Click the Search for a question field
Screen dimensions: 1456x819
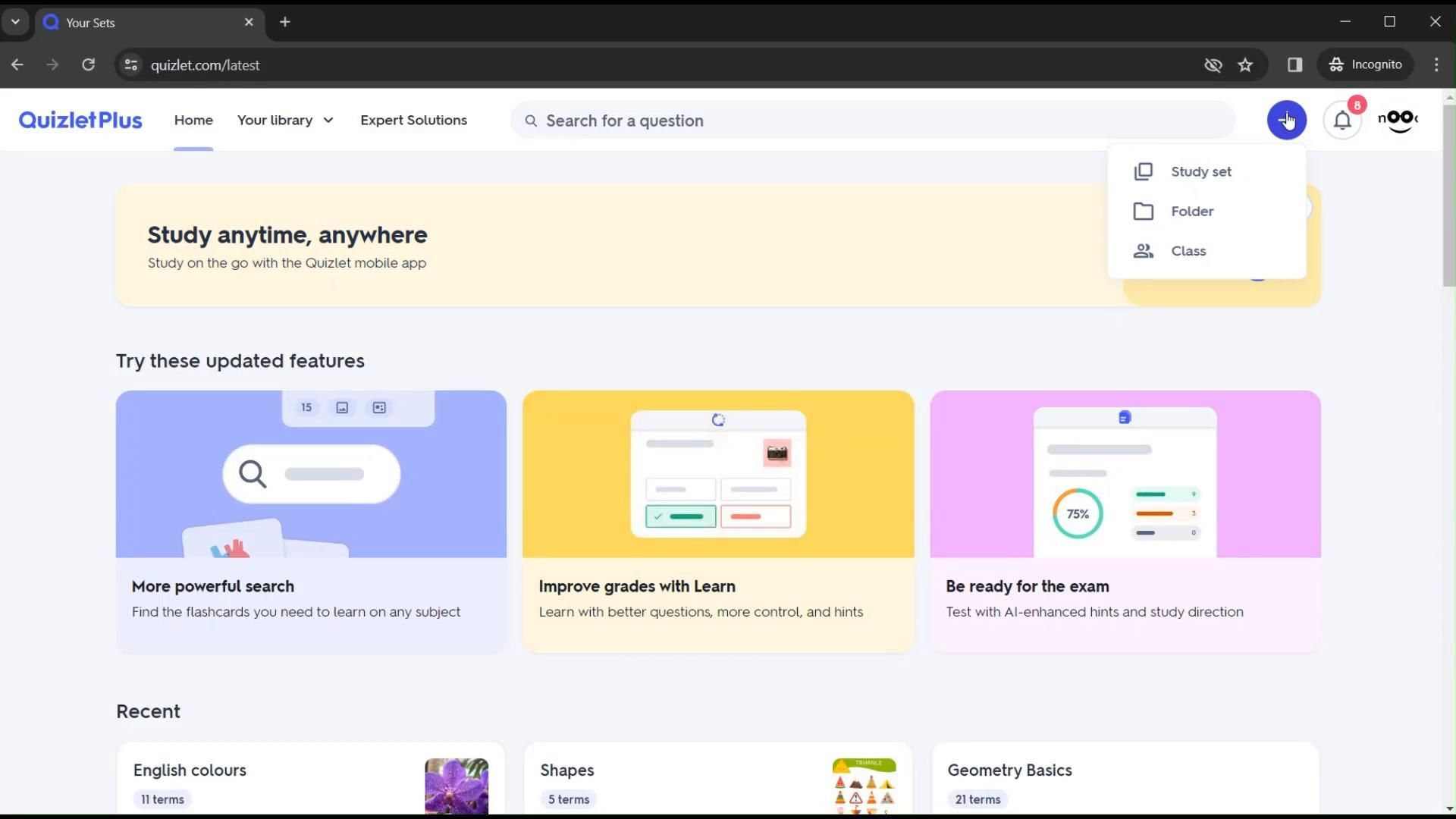coord(872,121)
